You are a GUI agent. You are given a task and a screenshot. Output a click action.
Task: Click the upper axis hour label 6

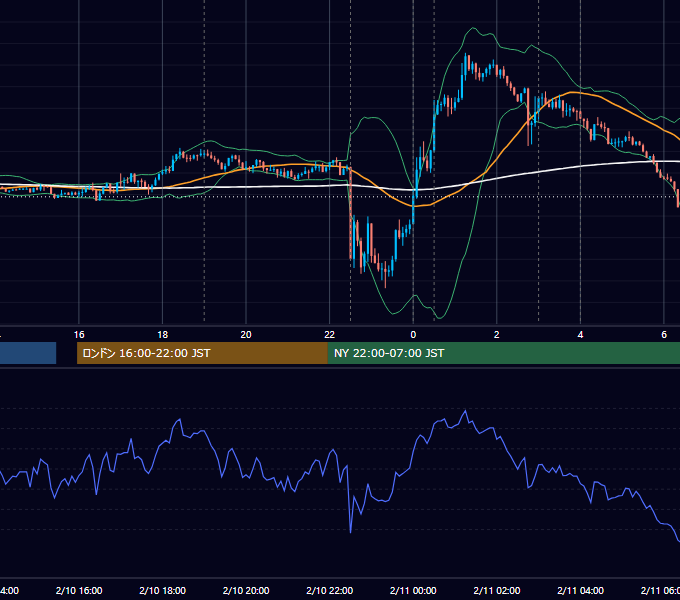[x=664, y=335]
